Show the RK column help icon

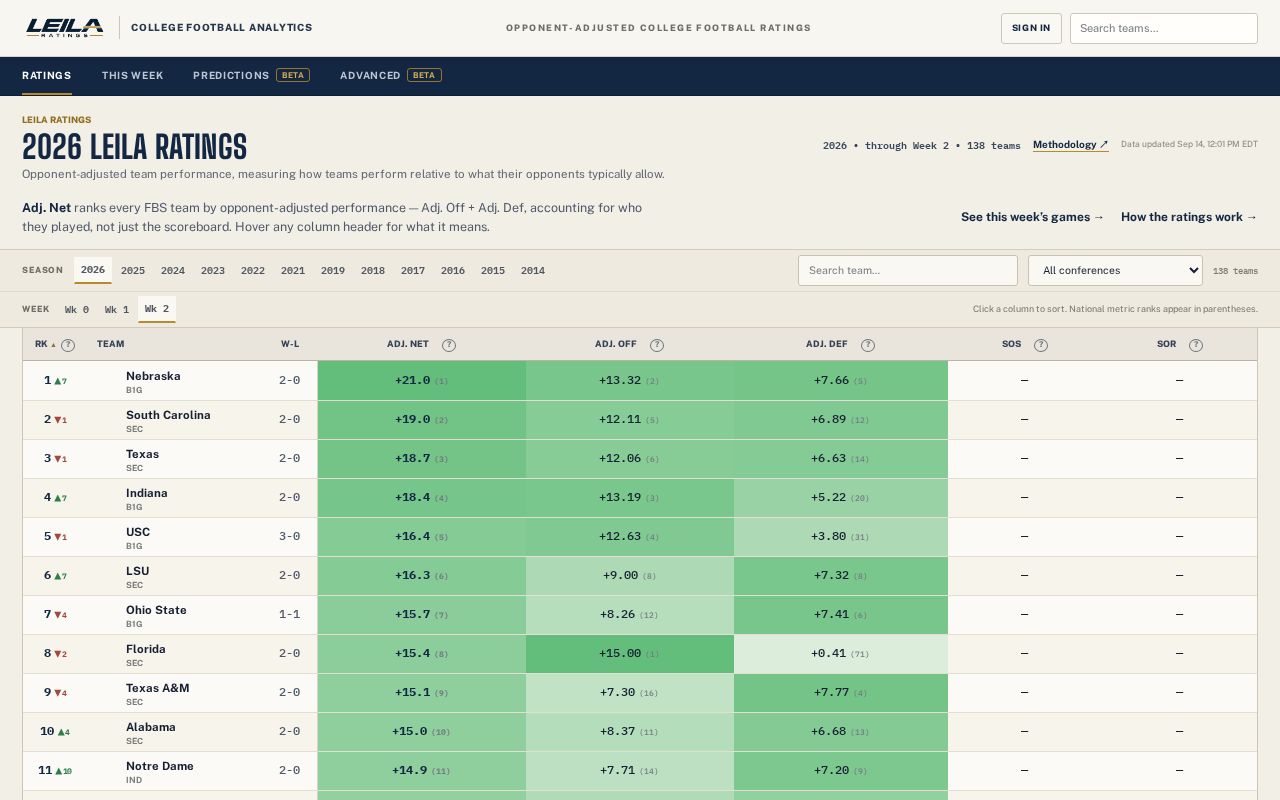coord(68,345)
